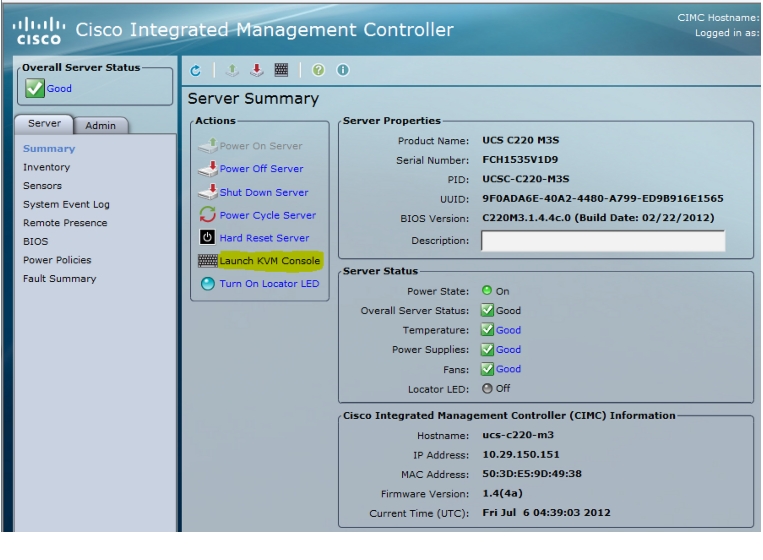This screenshot has width=763, height=560.
Task: Click the red Power Off toolbar icon
Action: [256, 71]
